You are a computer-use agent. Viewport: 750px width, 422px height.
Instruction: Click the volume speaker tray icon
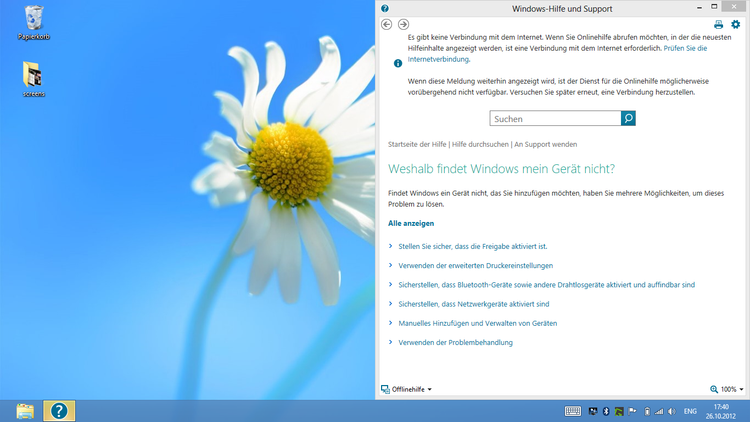671,411
